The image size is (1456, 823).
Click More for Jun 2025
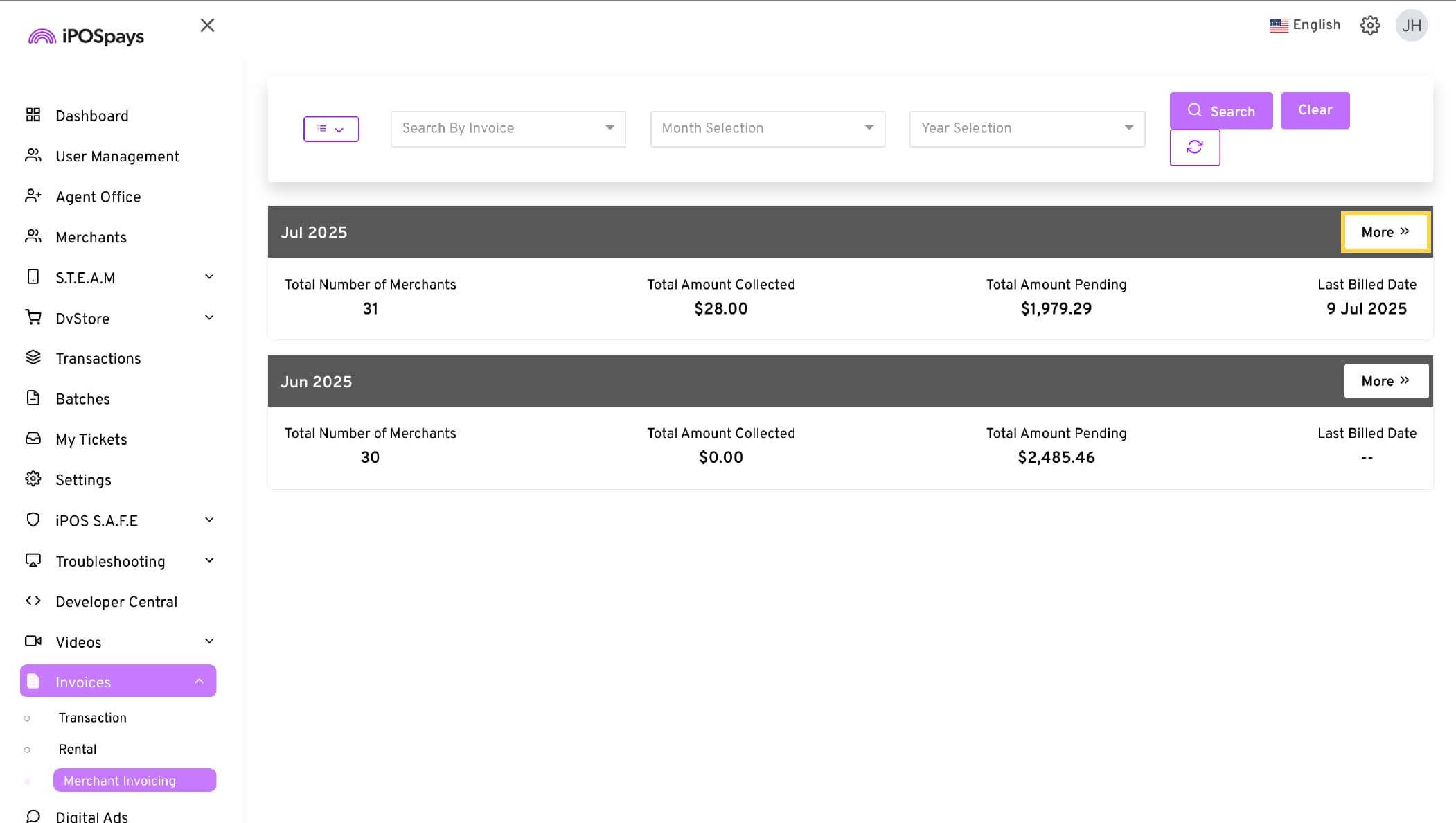point(1385,381)
